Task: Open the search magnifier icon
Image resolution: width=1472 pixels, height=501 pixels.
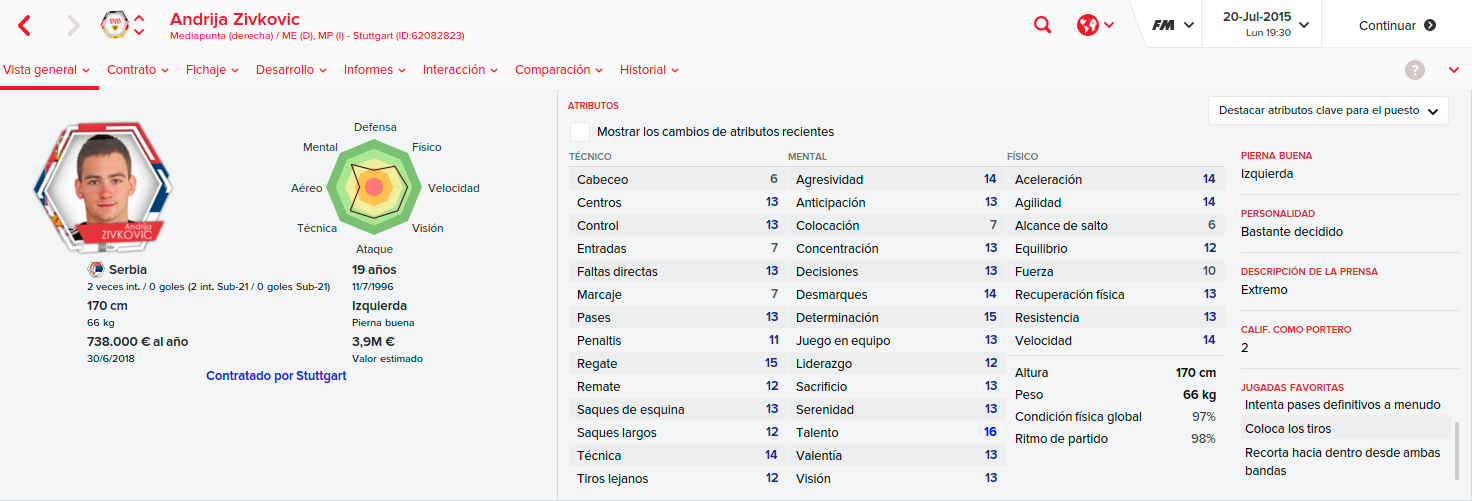Action: [1042, 26]
